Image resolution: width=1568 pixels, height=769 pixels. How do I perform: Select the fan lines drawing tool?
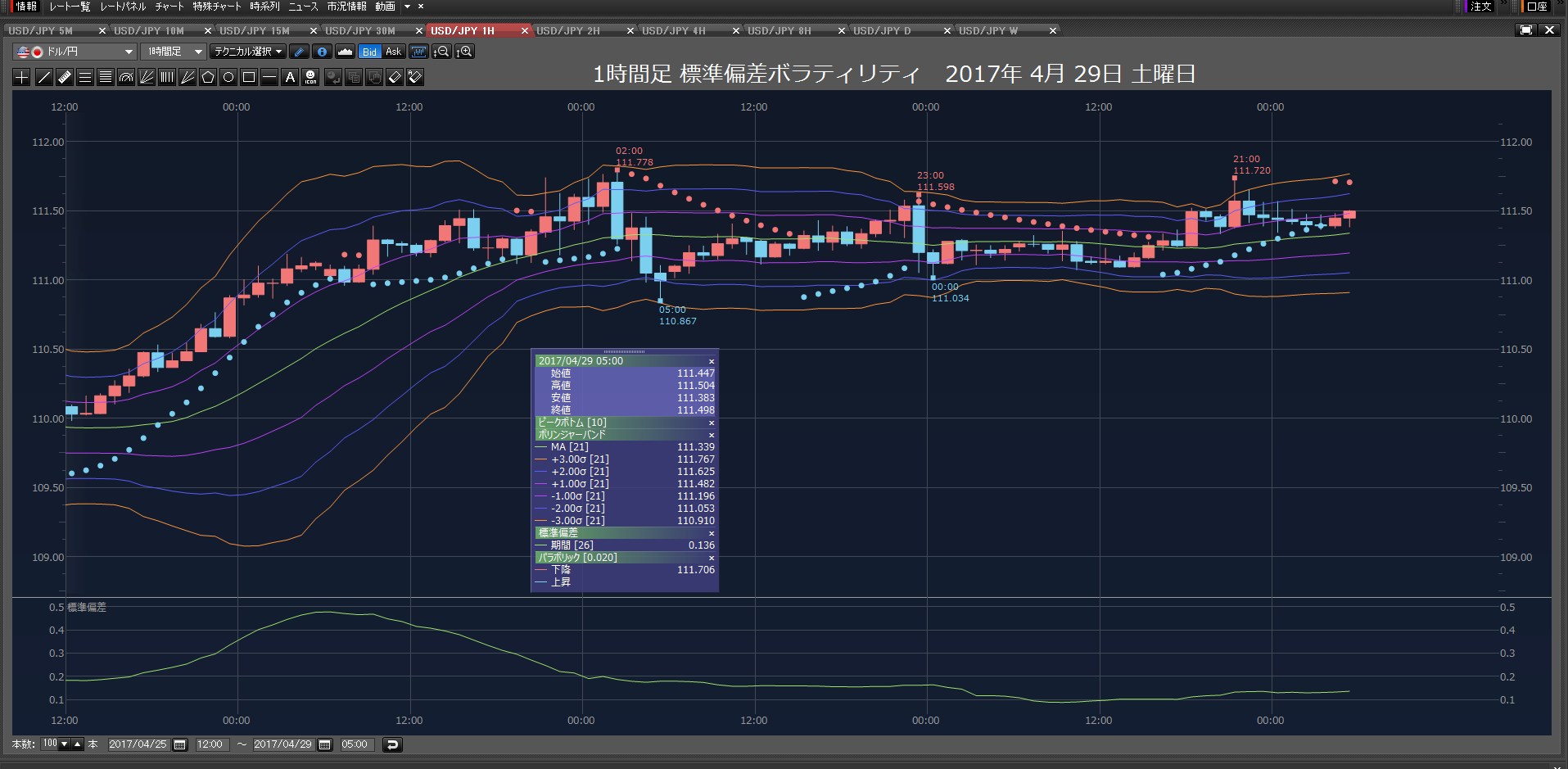point(147,77)
